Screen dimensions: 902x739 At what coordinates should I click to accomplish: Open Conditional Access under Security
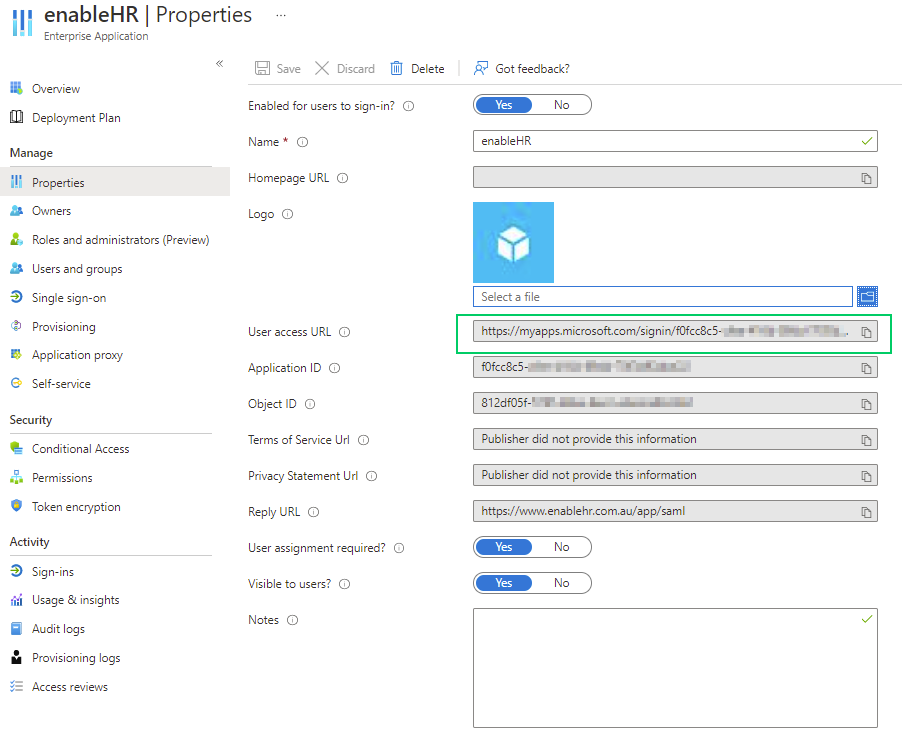[81, 449]
